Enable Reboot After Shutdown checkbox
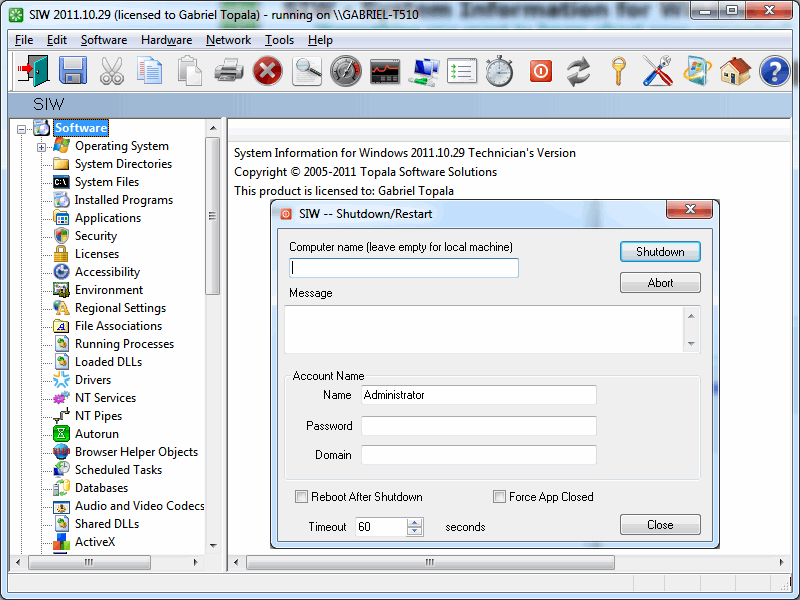 click(x=301, y=497)
